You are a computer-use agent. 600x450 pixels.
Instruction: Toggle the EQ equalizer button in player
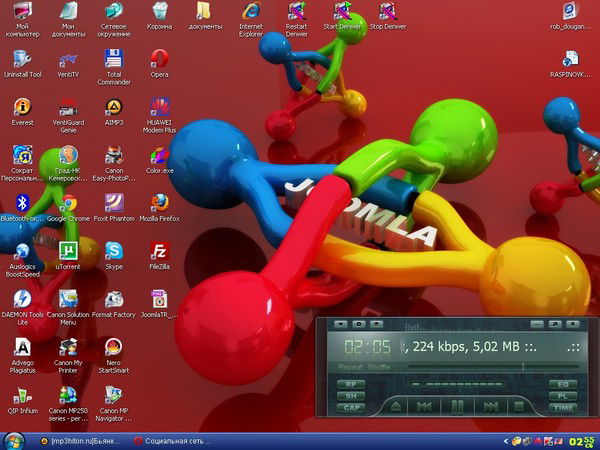click(x=562, y=384)
